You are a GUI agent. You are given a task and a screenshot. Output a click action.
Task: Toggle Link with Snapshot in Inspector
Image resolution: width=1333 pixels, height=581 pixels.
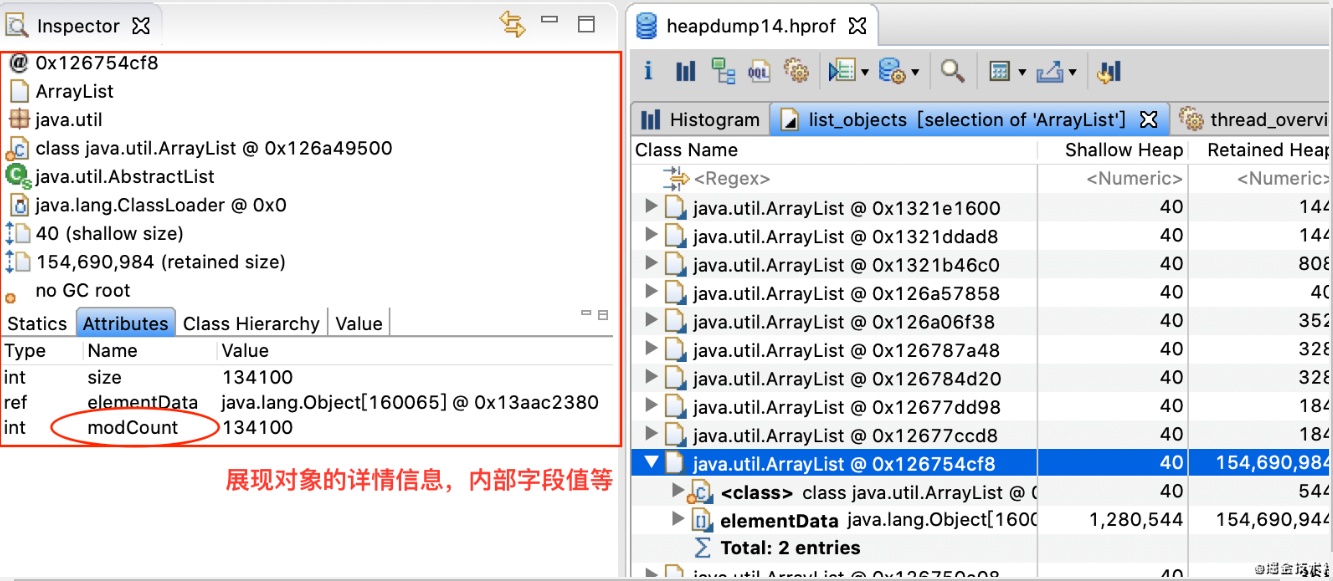pyautogui.click(x=513, y=25)
